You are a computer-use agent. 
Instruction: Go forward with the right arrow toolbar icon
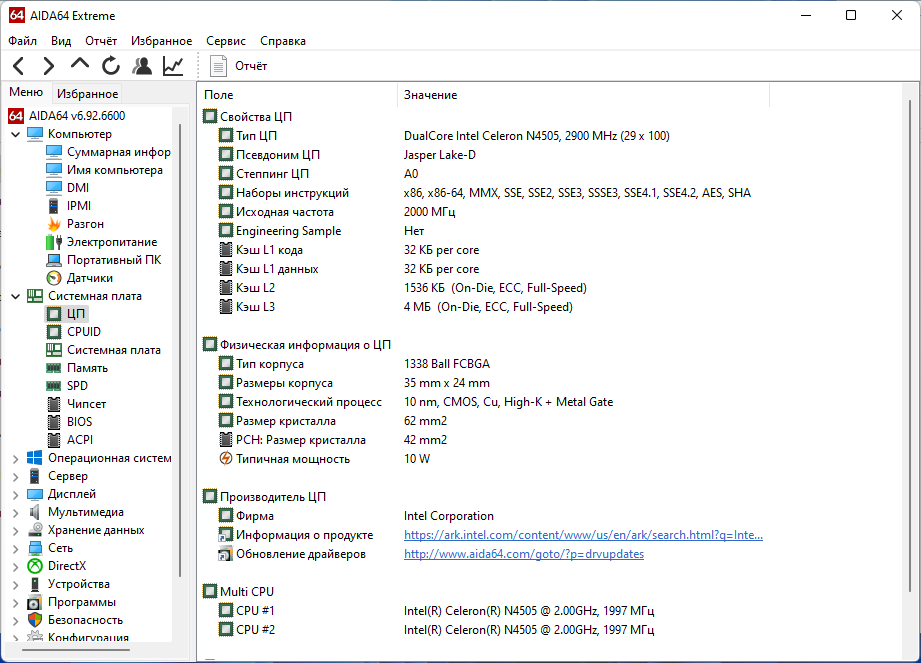49,66
